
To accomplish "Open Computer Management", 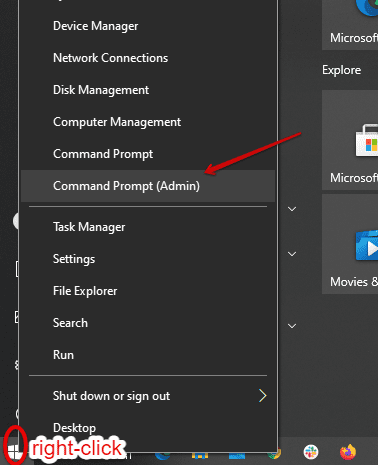I will click(x=148, y=122).
